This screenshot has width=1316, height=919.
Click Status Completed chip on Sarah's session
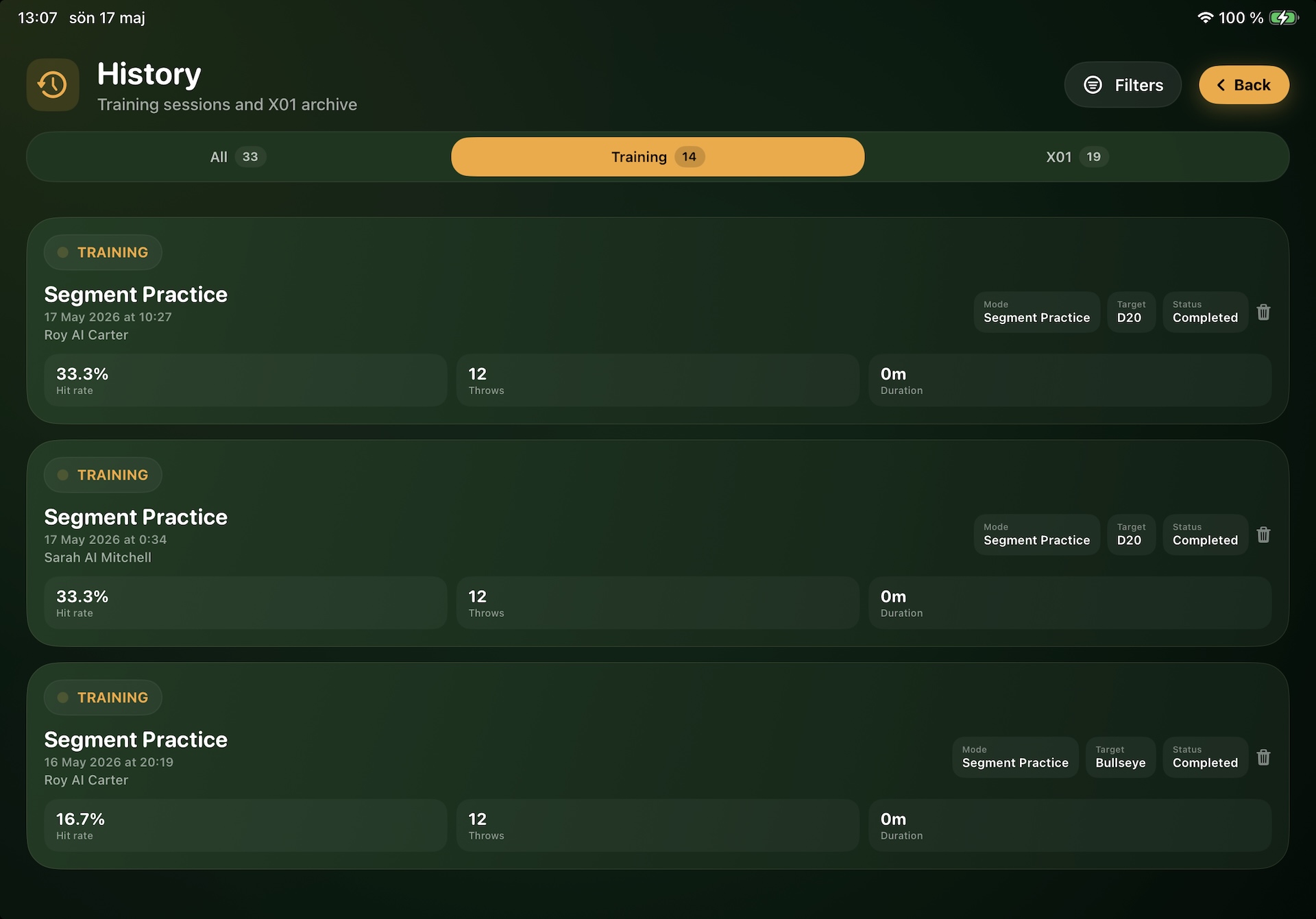pos(1205,535)
